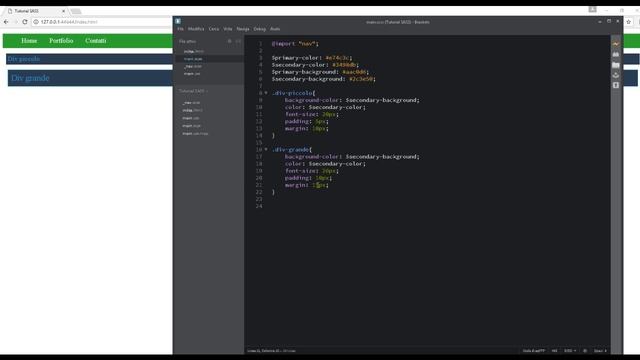The image size is (640, 360).
Task: Open the File menu in Brackets
Action: click(x=180, y=29)
